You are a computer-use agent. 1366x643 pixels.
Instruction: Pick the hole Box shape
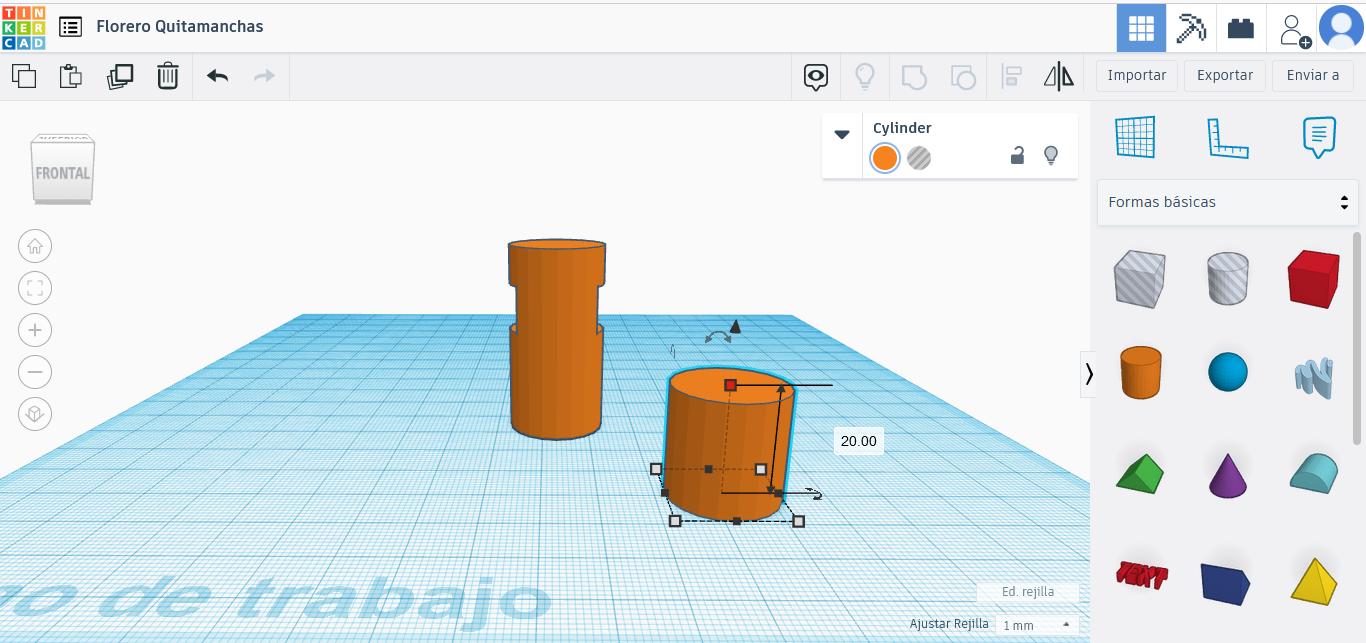[x=1139, y=278]
